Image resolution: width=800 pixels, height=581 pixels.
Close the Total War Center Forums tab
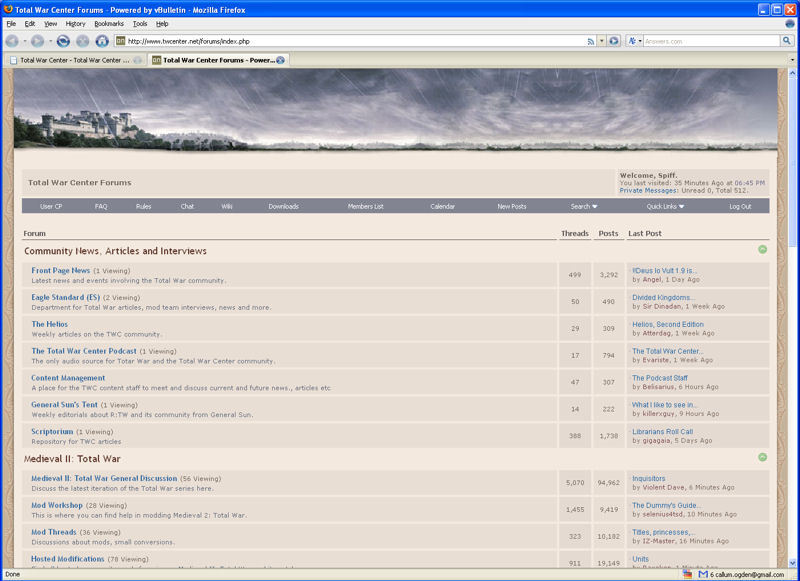tap(281, 60)
